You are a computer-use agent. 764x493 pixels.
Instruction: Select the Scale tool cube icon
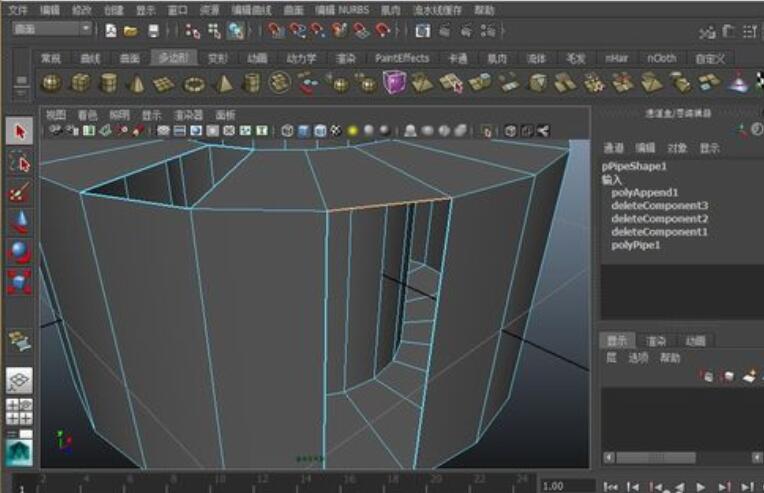tap(20, 282)
